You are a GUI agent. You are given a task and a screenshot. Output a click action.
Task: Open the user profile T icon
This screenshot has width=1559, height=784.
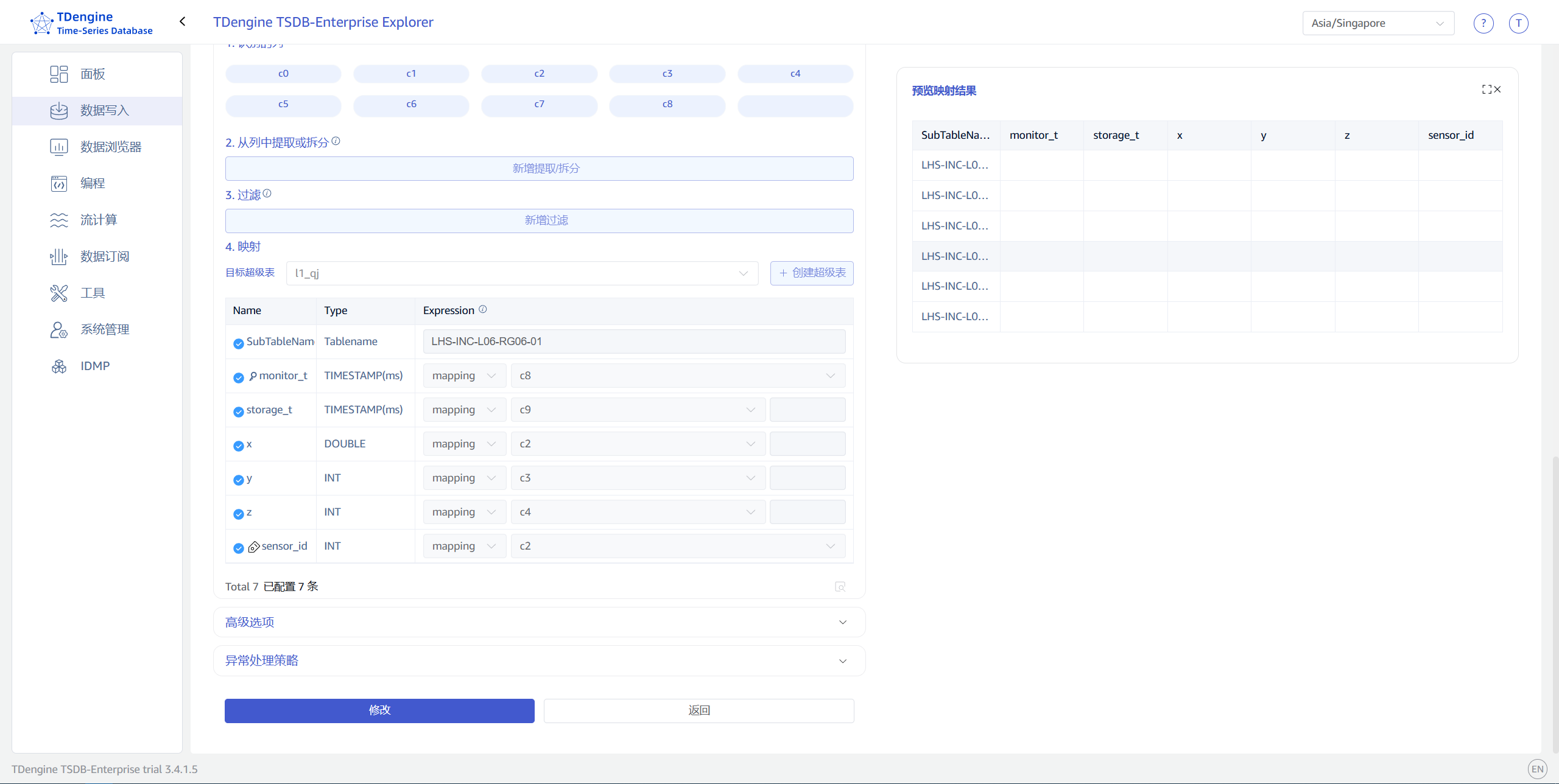coord(1518,23)
